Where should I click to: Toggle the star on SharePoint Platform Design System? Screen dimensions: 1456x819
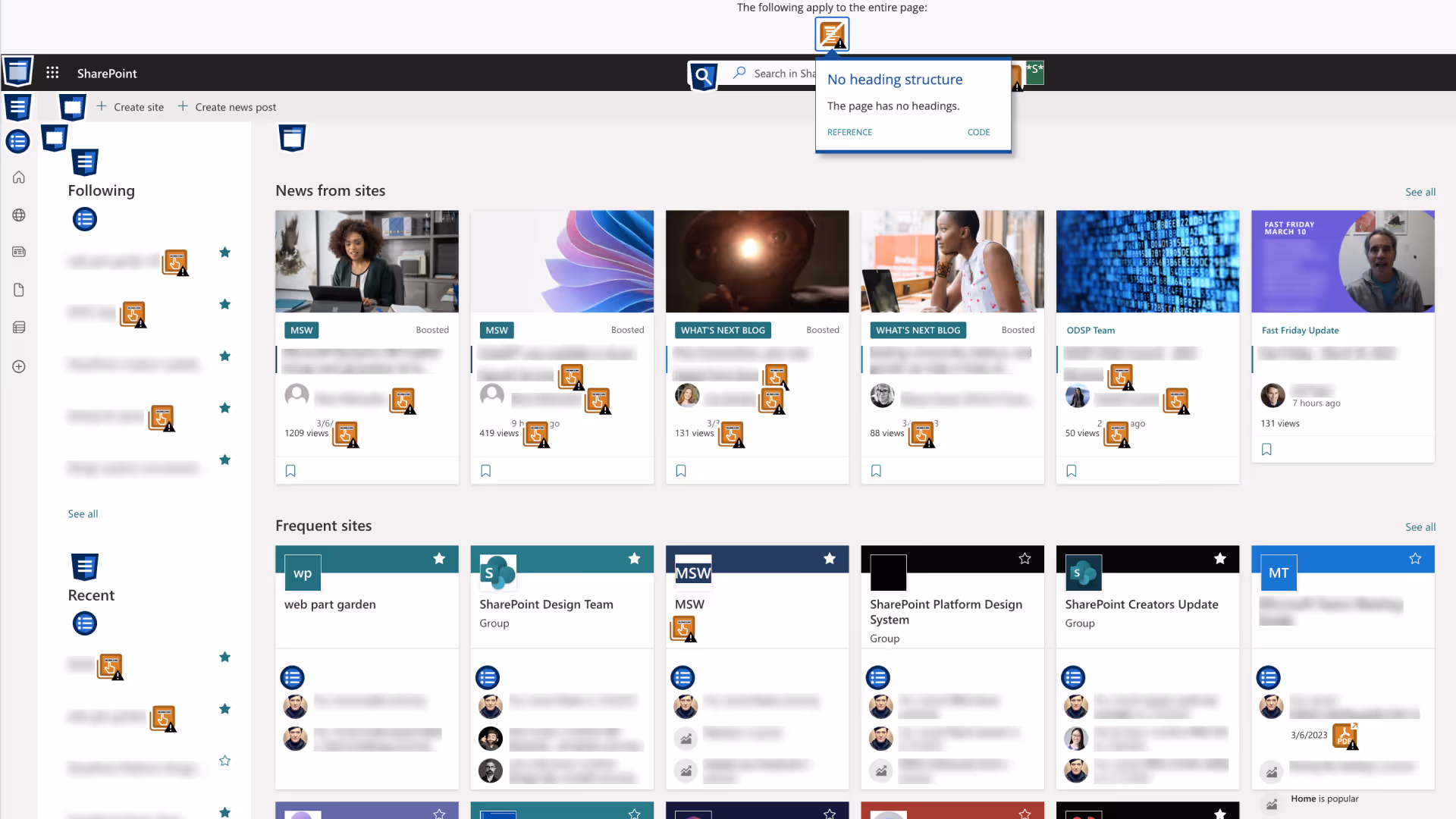tap(1025, 559)
